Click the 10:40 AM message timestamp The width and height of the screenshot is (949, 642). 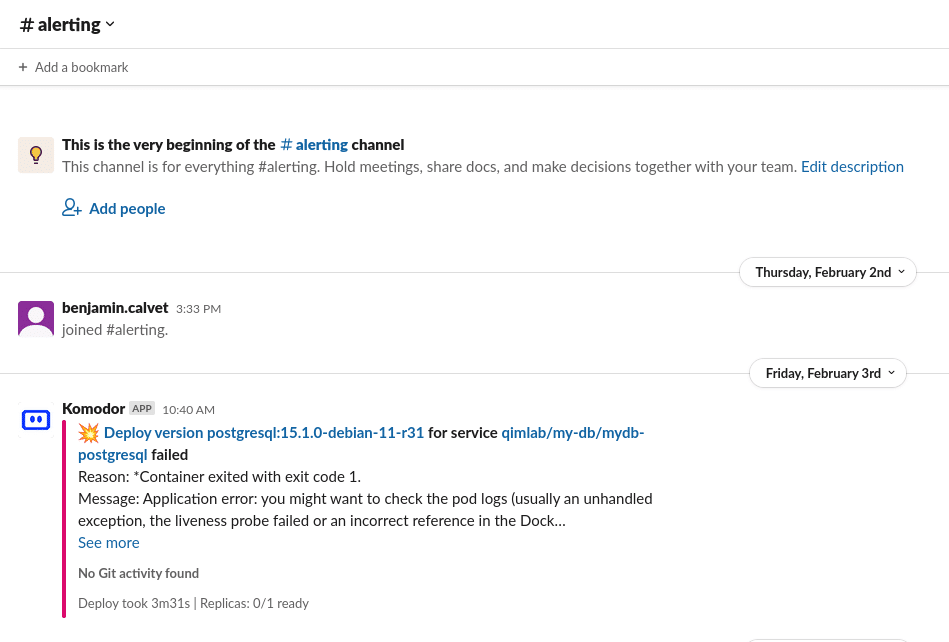click(x=188, y=410)
